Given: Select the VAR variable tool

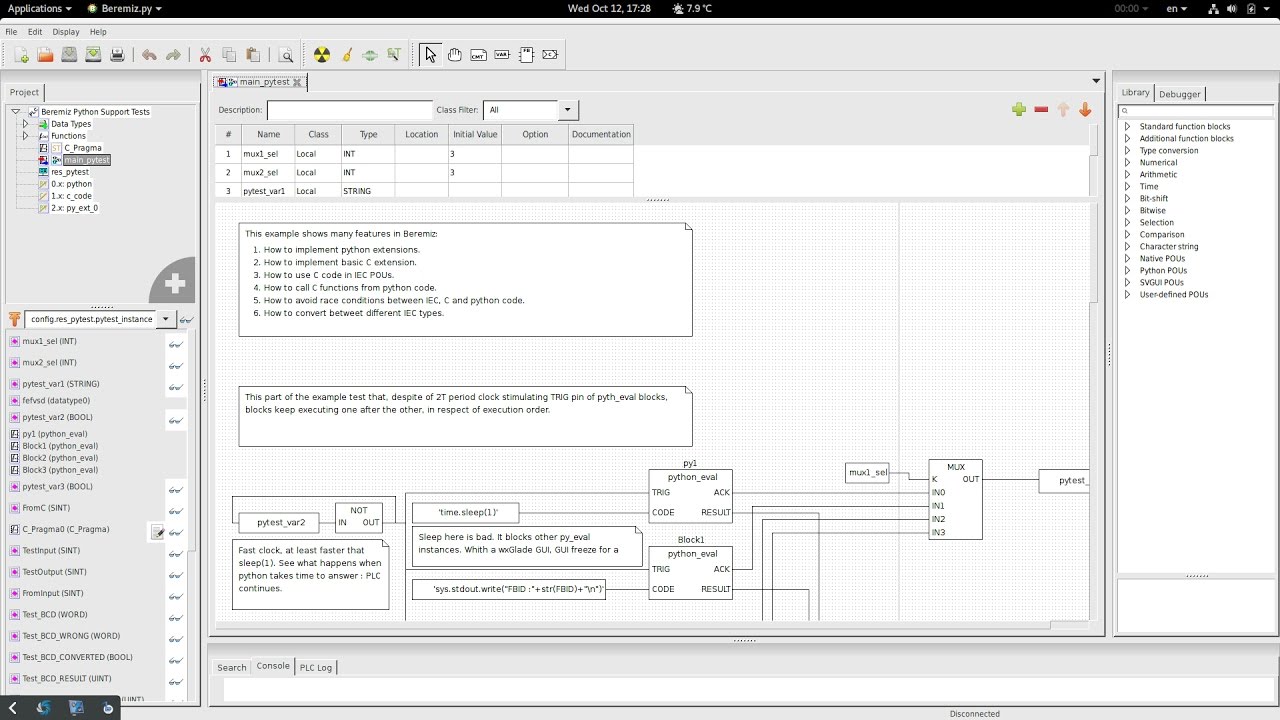Looking at the screenshot, I should 502,55.
